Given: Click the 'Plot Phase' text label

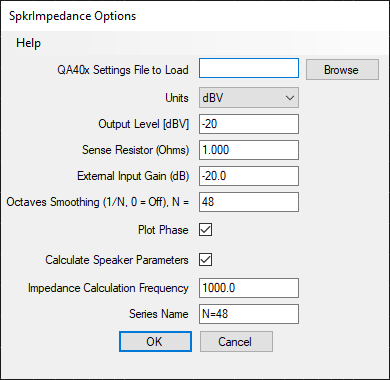Looking at the screenshot, I should click(x=163, y=230).
